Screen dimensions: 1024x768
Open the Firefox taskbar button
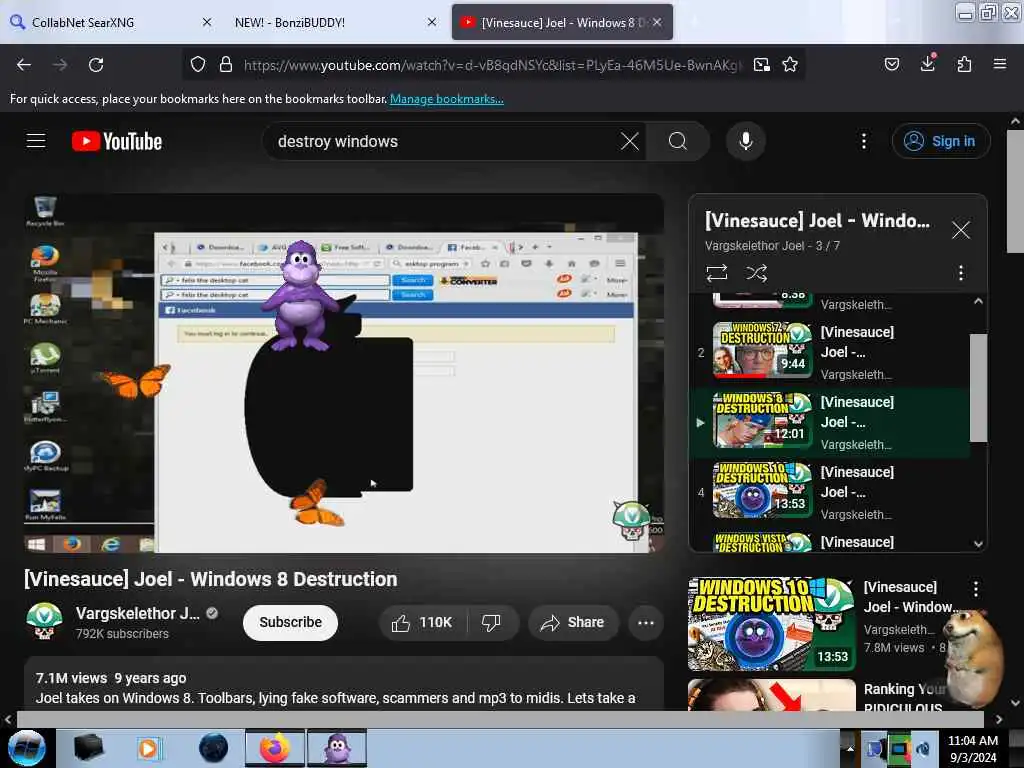coord(274,748)
